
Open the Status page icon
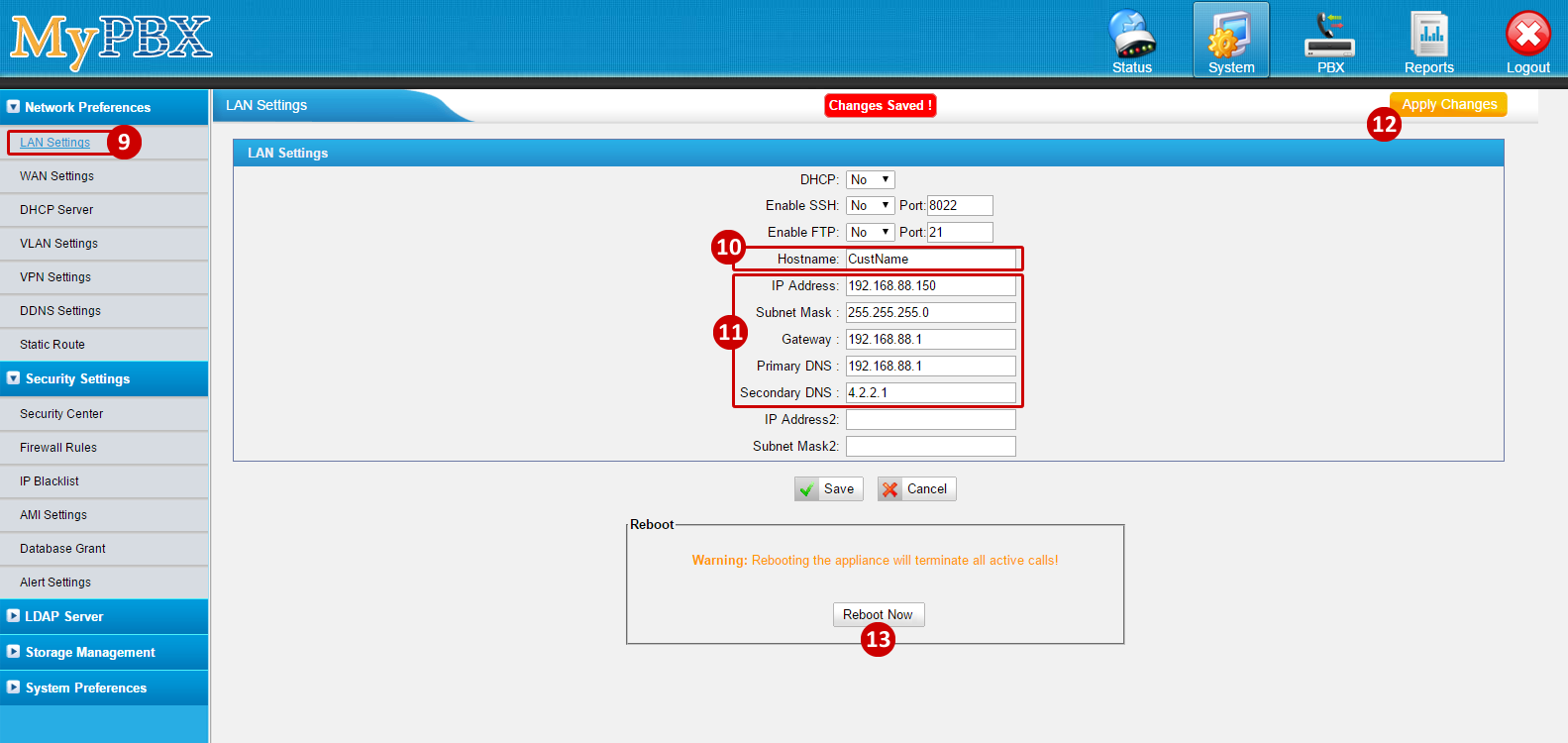pyautogui.click(x=1131, y=40)
